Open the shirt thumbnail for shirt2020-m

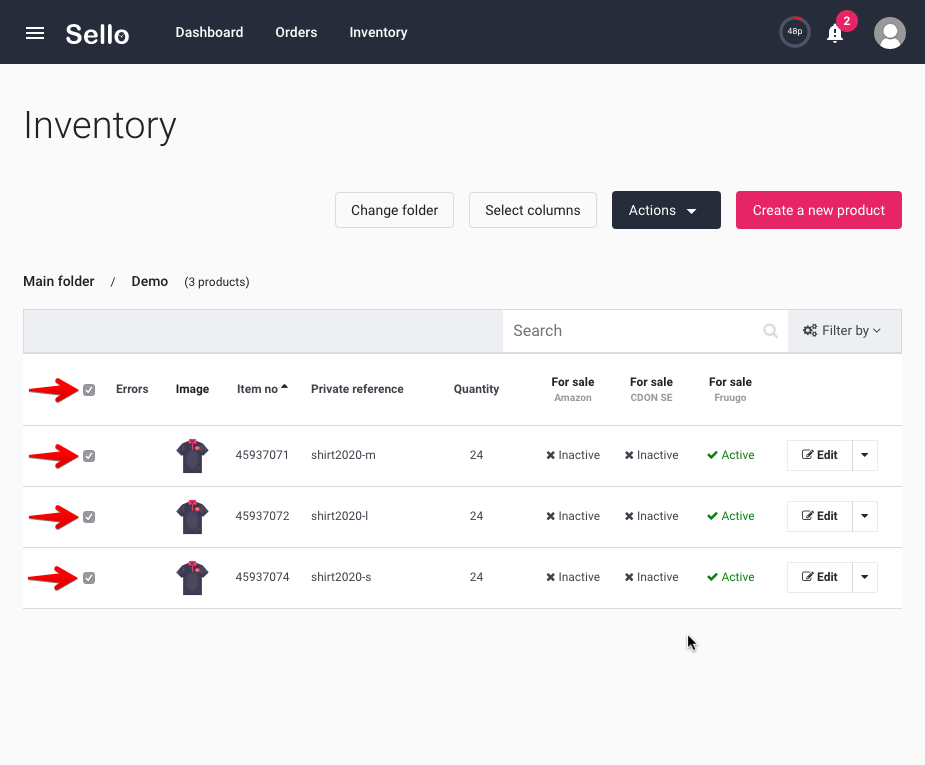pyautogui.click(x=192, y=456)
